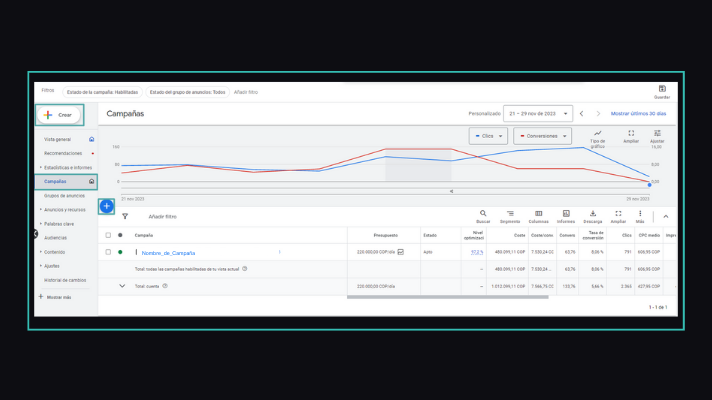Viewport: 712px width, 400px height.
Task: Select Grupos de anuncios in sidebar
Action: [64, 196]
